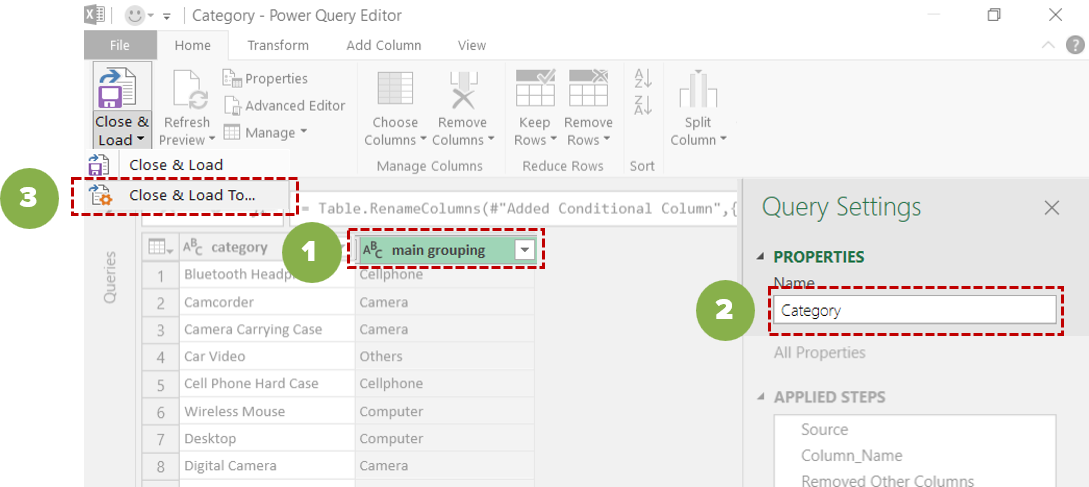Sort descending with the Z-A icon
1089x487 pixels.
coord(643,105)
